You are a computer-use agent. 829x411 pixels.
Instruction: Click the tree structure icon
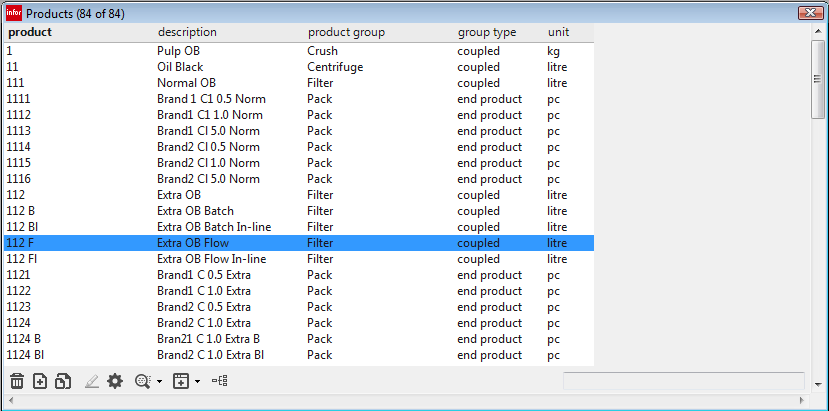220,381
